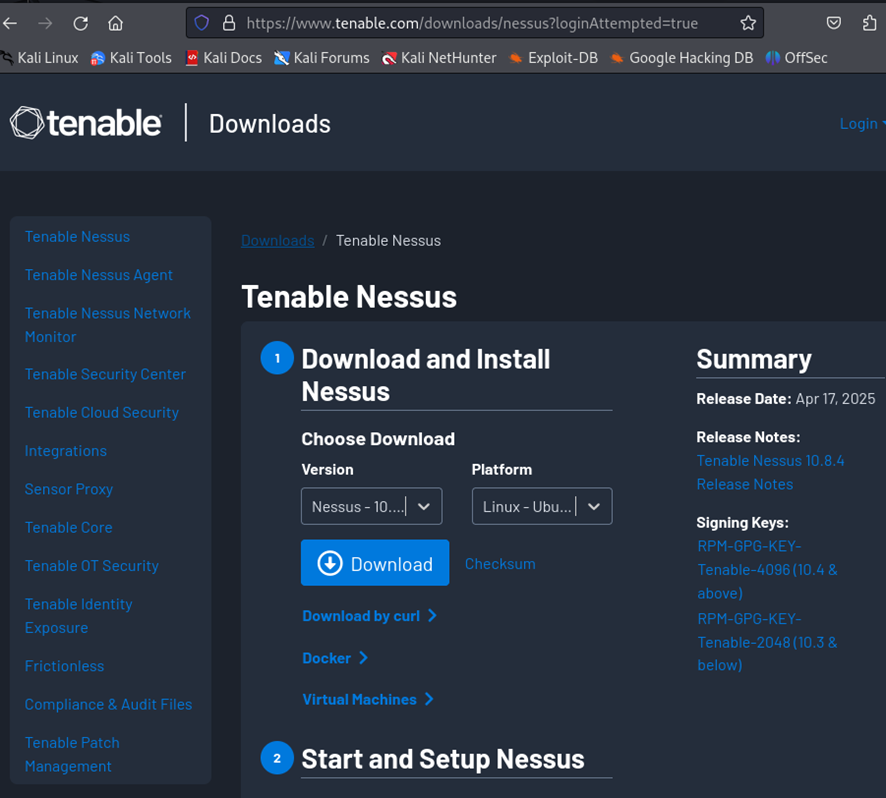This screenshot has height=798, width=886.
Task: Open Tenable Nessus Agent sidebar item
Action: [98, 275]
